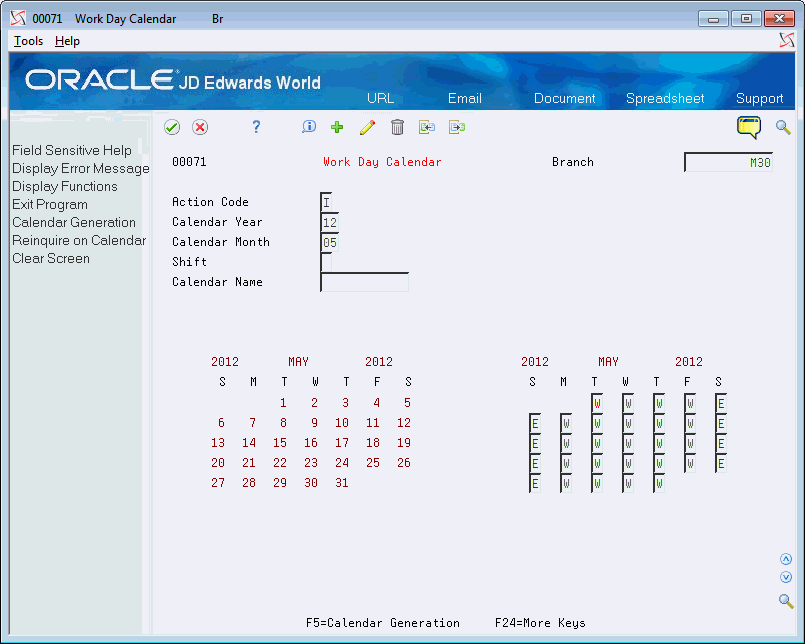Click the trash can Delete icon
This screenshot has width=805, height=644.
[397, 127]
